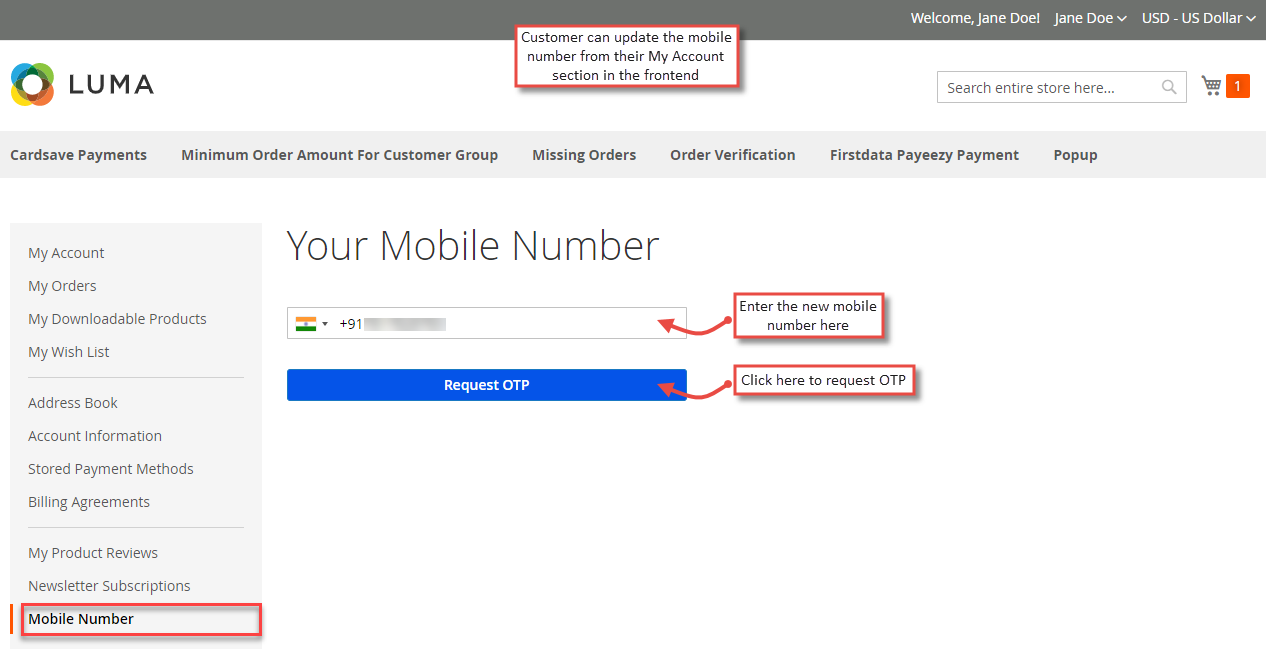1266x651 pixels.
Task: Select the India flag in phone field
Action: (x=305, y=322)
